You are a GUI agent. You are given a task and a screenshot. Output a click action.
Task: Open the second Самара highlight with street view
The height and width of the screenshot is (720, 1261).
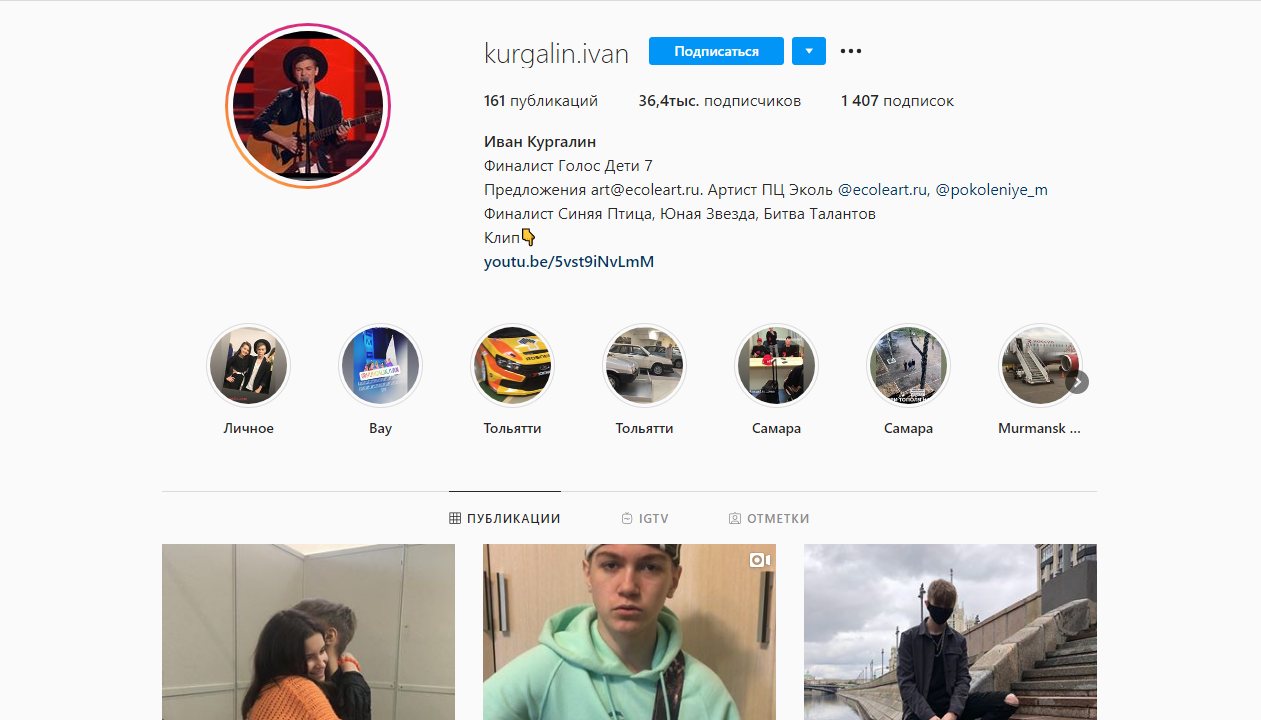(908, 366)
